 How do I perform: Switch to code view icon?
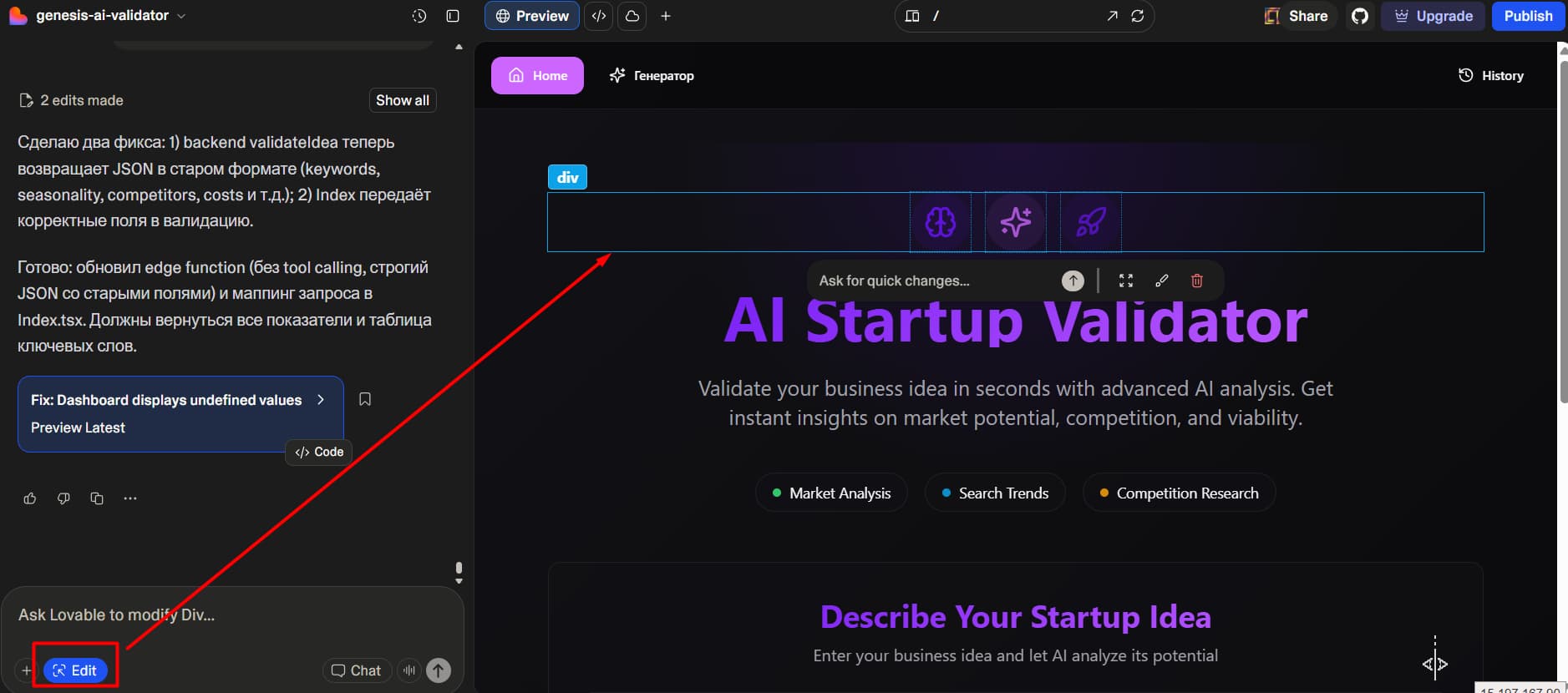tap(599, 16)
